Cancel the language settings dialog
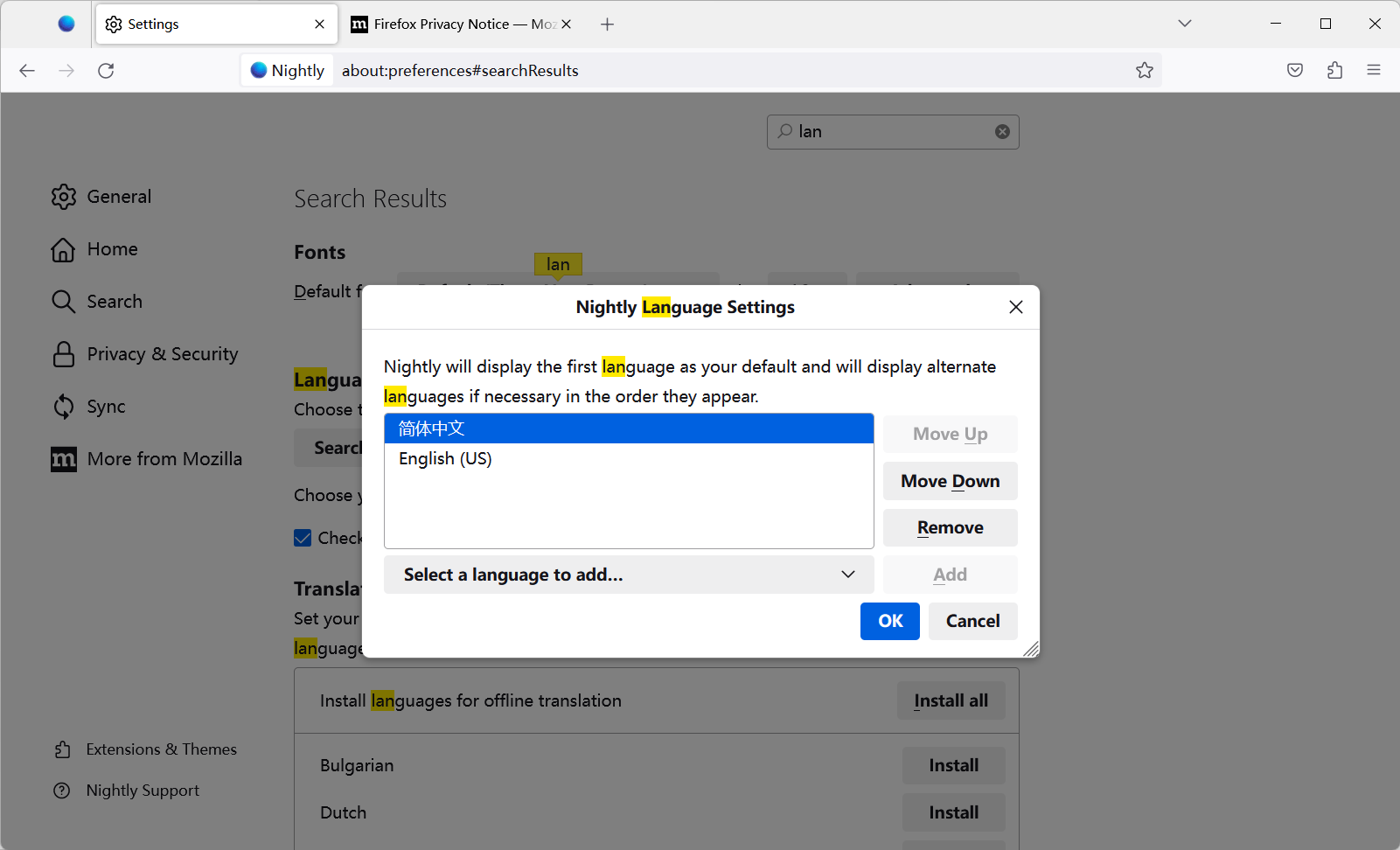This screenshot has height=850, width=1400. point(973,621)
